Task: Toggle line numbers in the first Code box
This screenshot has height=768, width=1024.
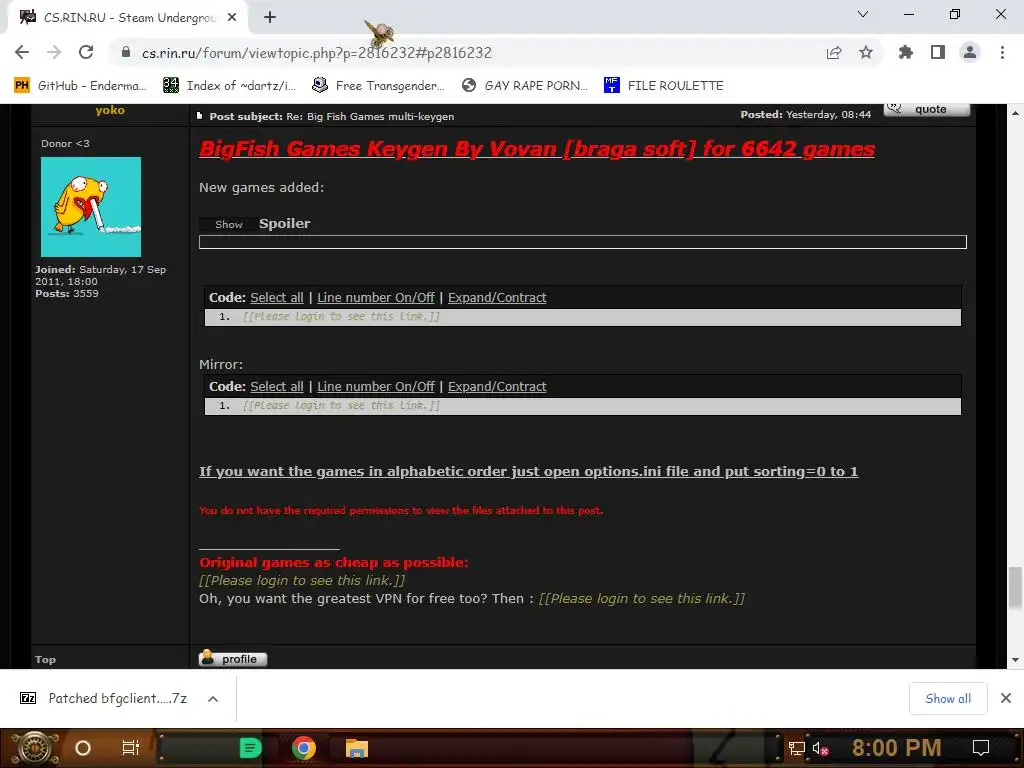Action: coord(376,297)
